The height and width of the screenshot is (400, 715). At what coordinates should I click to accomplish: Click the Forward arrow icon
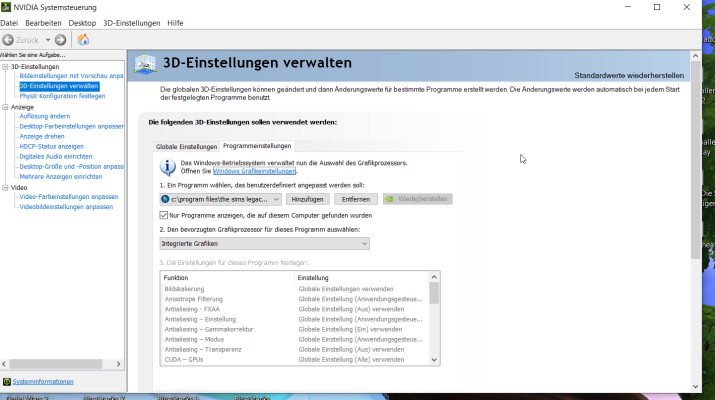(60, 40)
